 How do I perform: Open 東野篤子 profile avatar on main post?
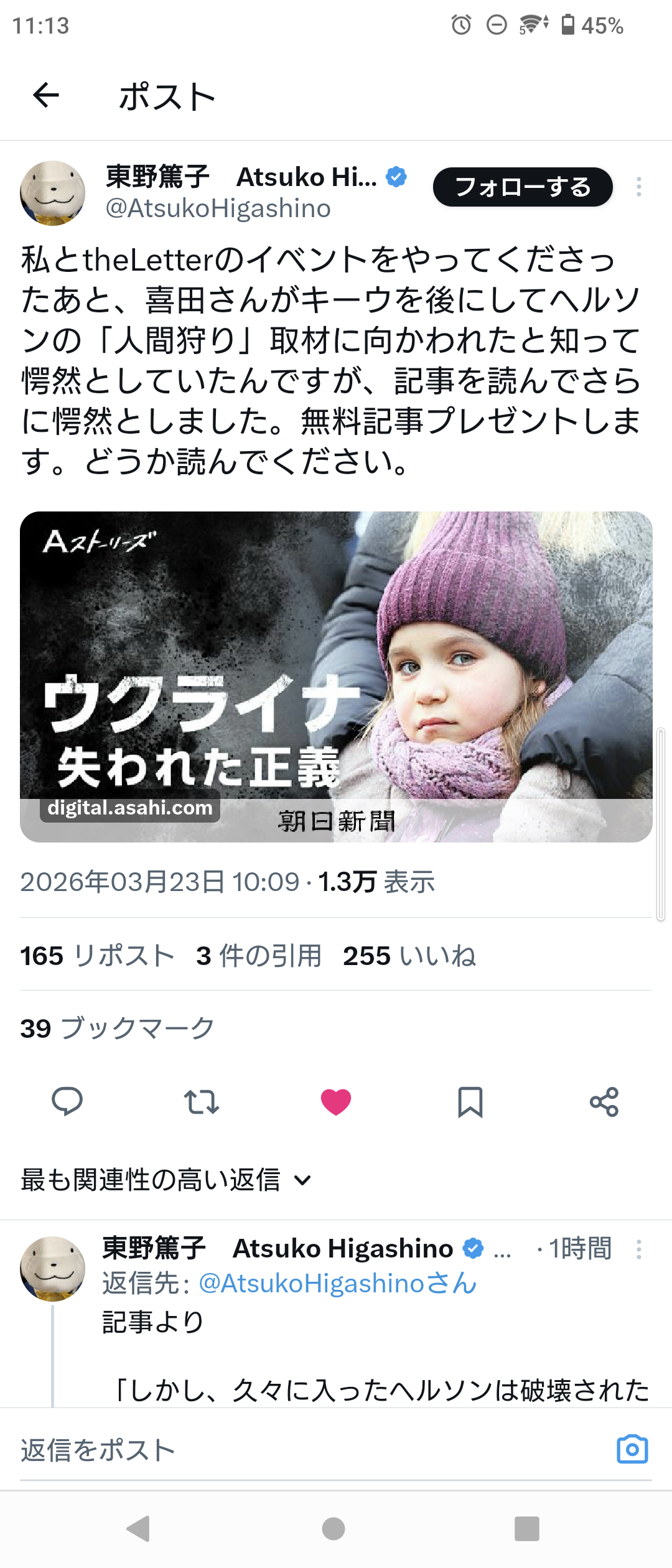coord(53,193)
